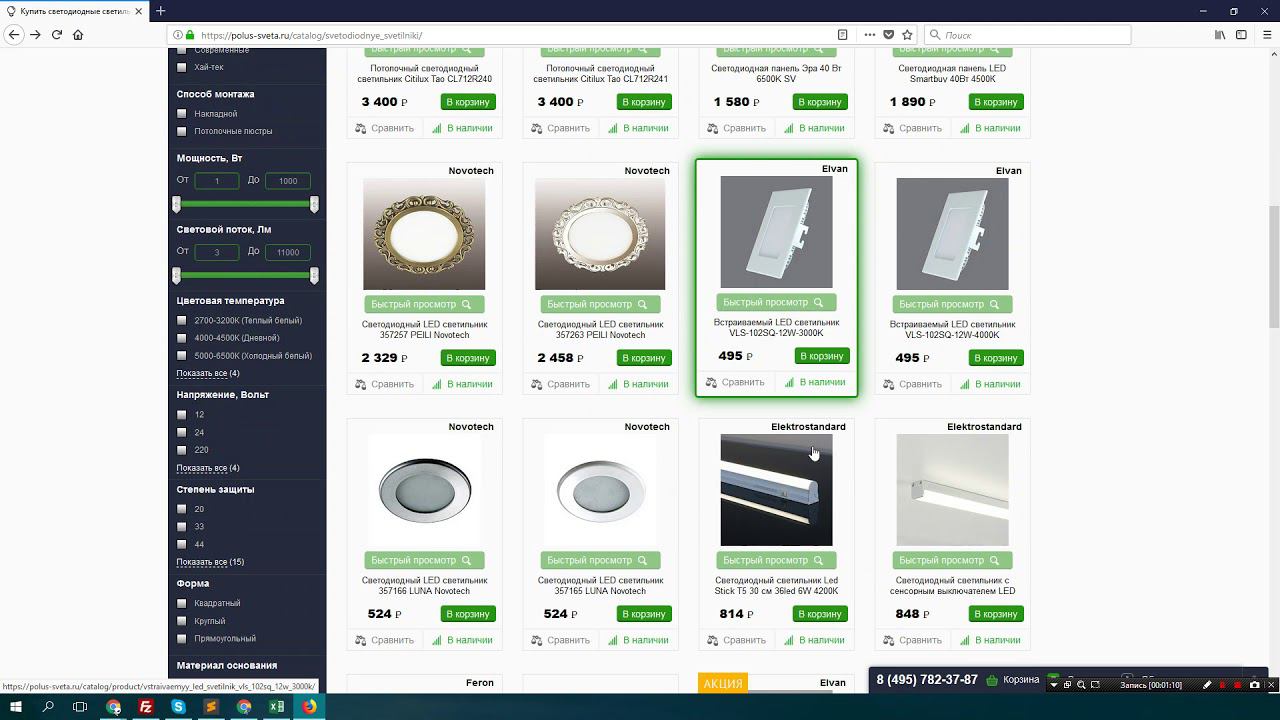Show sidebars icon in toolbar
The image size is (1280, 720).
(1241, 34)
